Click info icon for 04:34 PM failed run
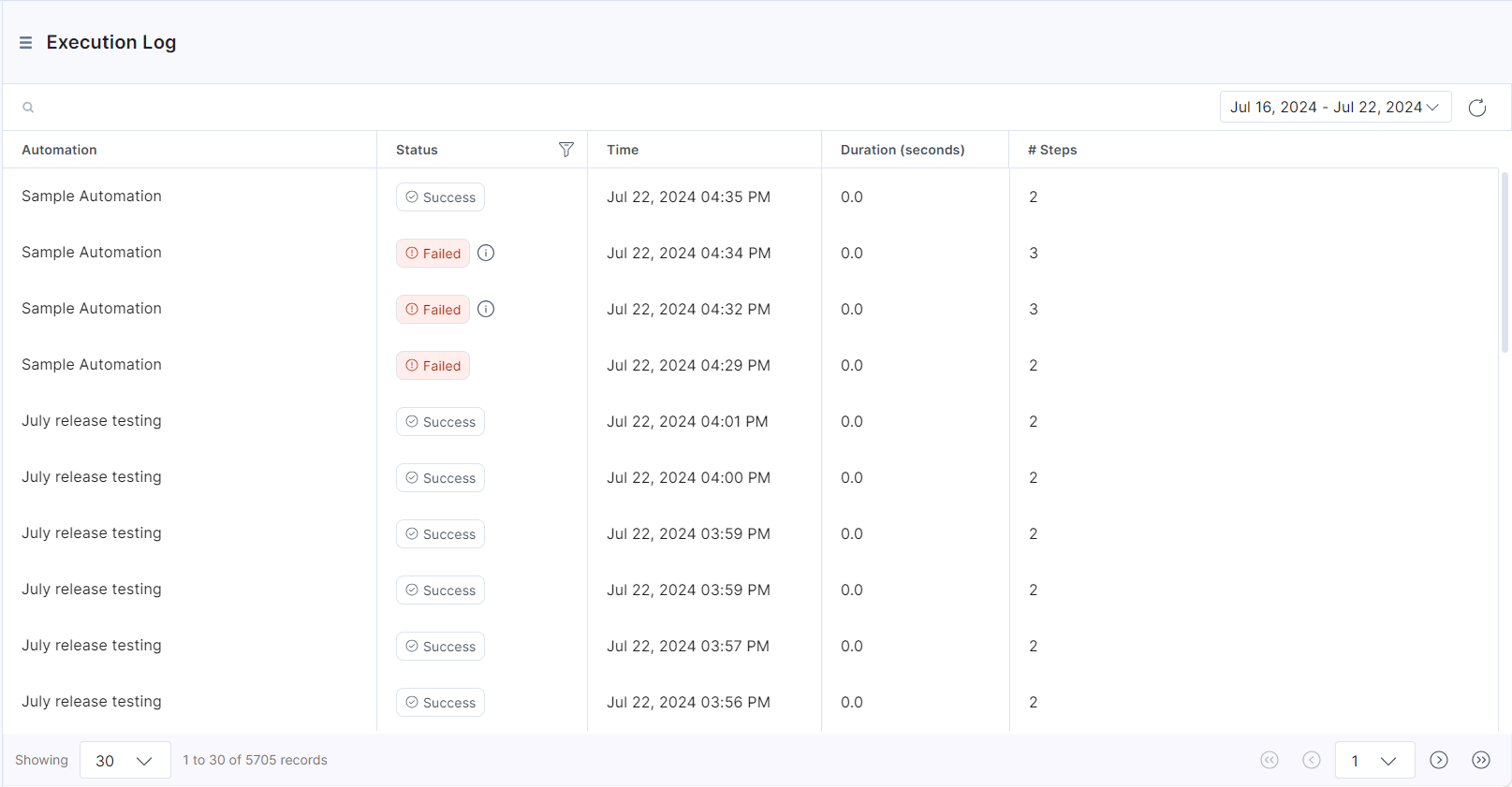The image size is (1512, 787). pyautogui.click(x=486, y=253)
